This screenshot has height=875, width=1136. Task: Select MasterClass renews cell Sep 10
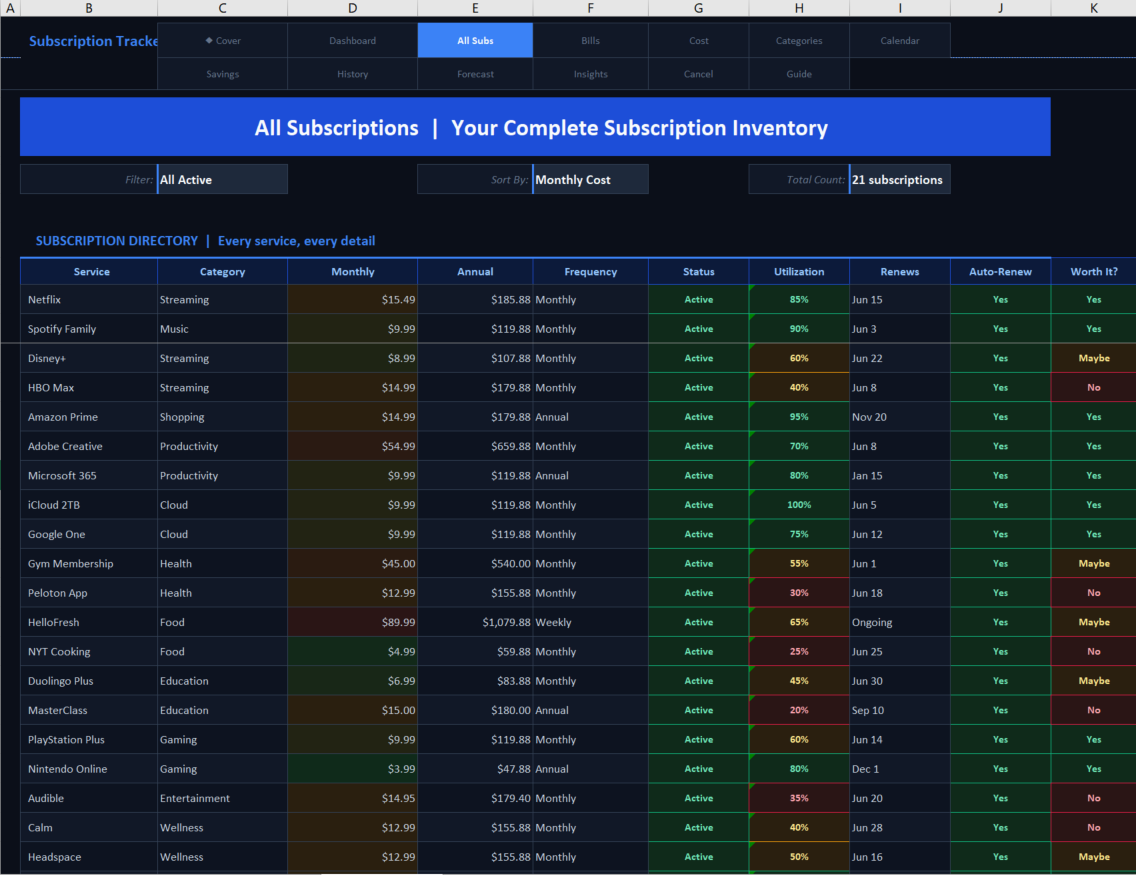click(x=900, y=710)
